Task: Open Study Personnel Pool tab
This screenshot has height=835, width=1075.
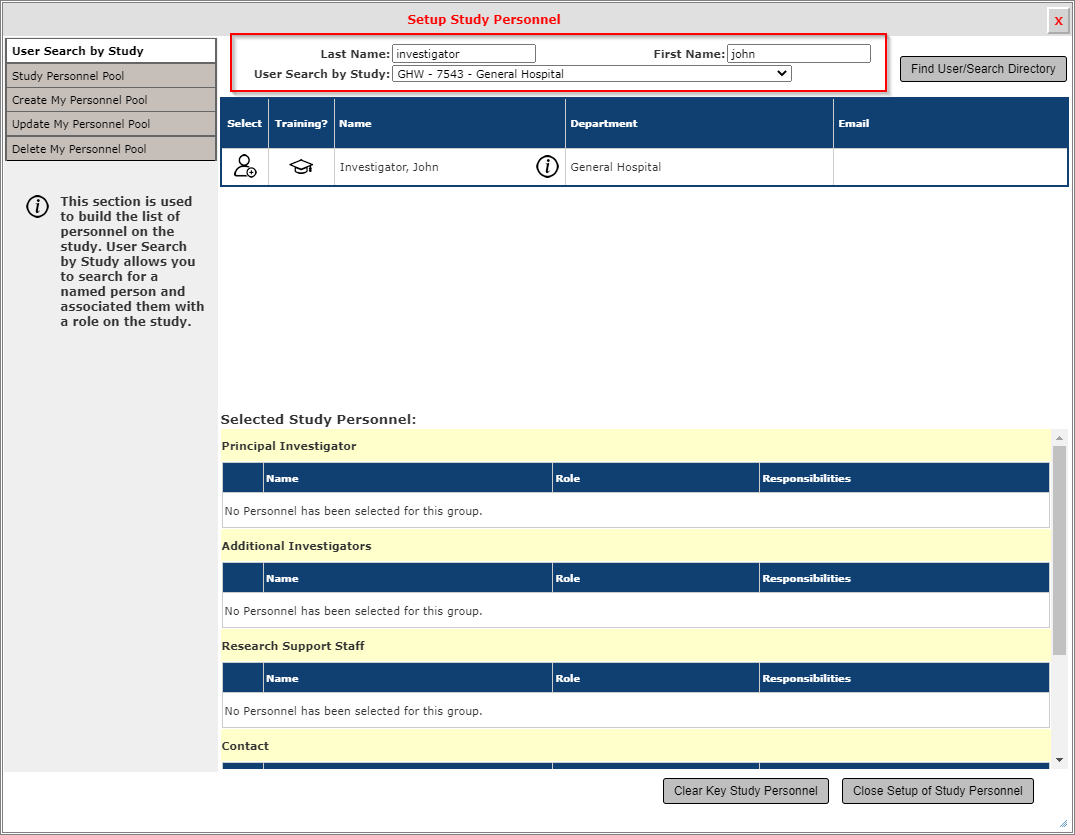Action: (111, 75)
